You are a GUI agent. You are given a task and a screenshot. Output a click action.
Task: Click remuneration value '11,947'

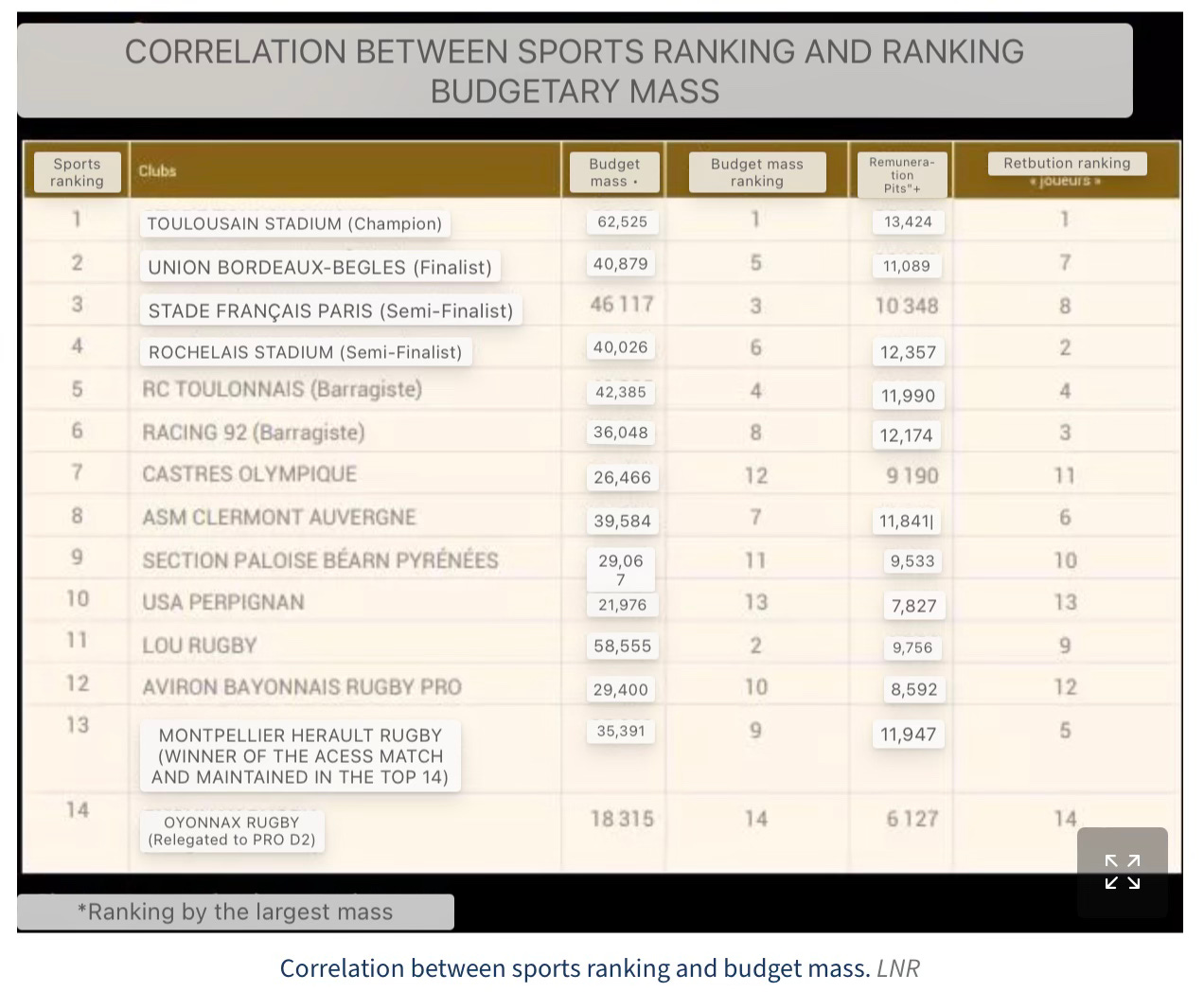(x=908, y=735)
